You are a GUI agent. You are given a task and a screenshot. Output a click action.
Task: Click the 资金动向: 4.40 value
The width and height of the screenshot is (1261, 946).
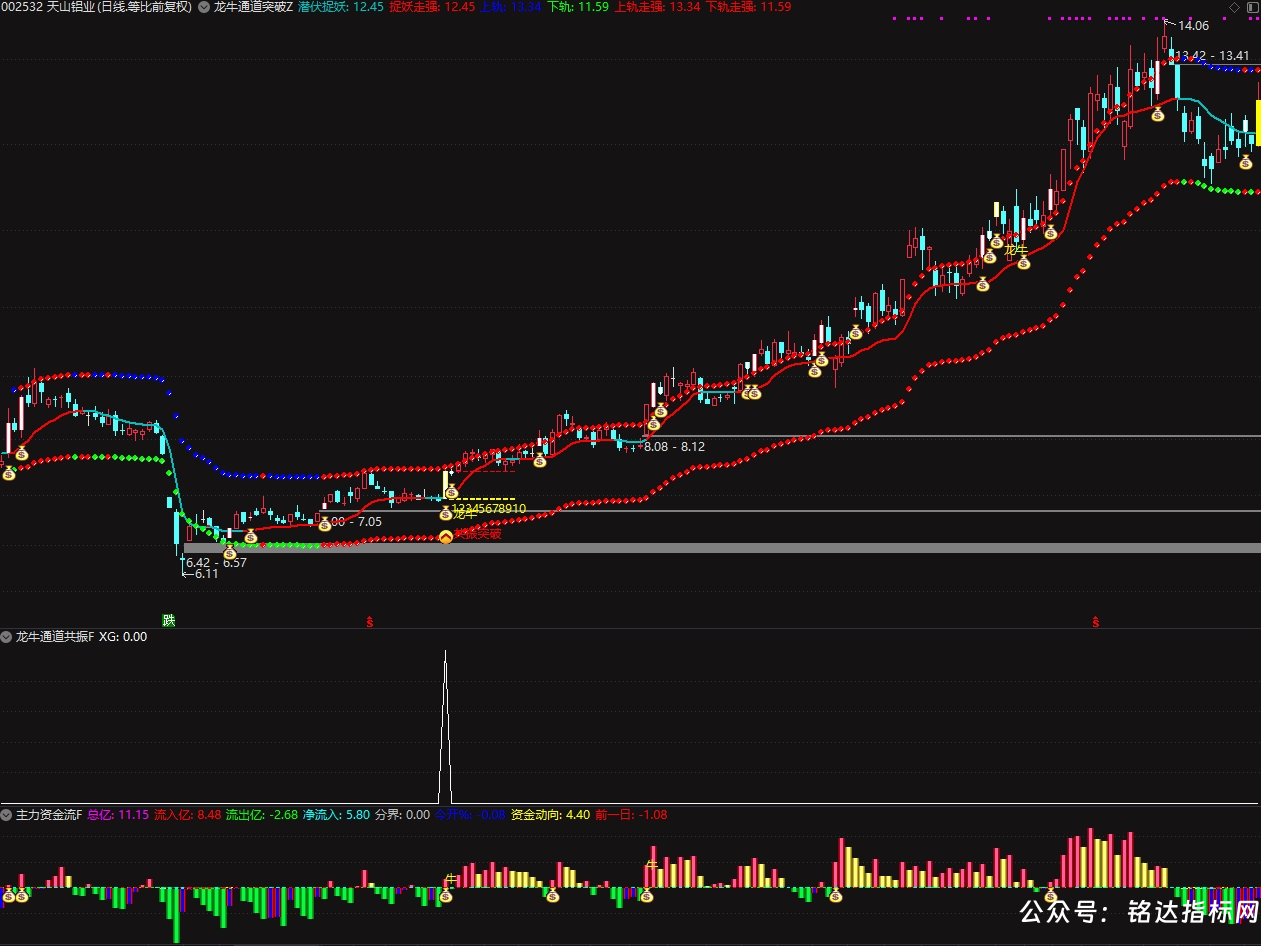pyautogui.click(x=550, y=815)
